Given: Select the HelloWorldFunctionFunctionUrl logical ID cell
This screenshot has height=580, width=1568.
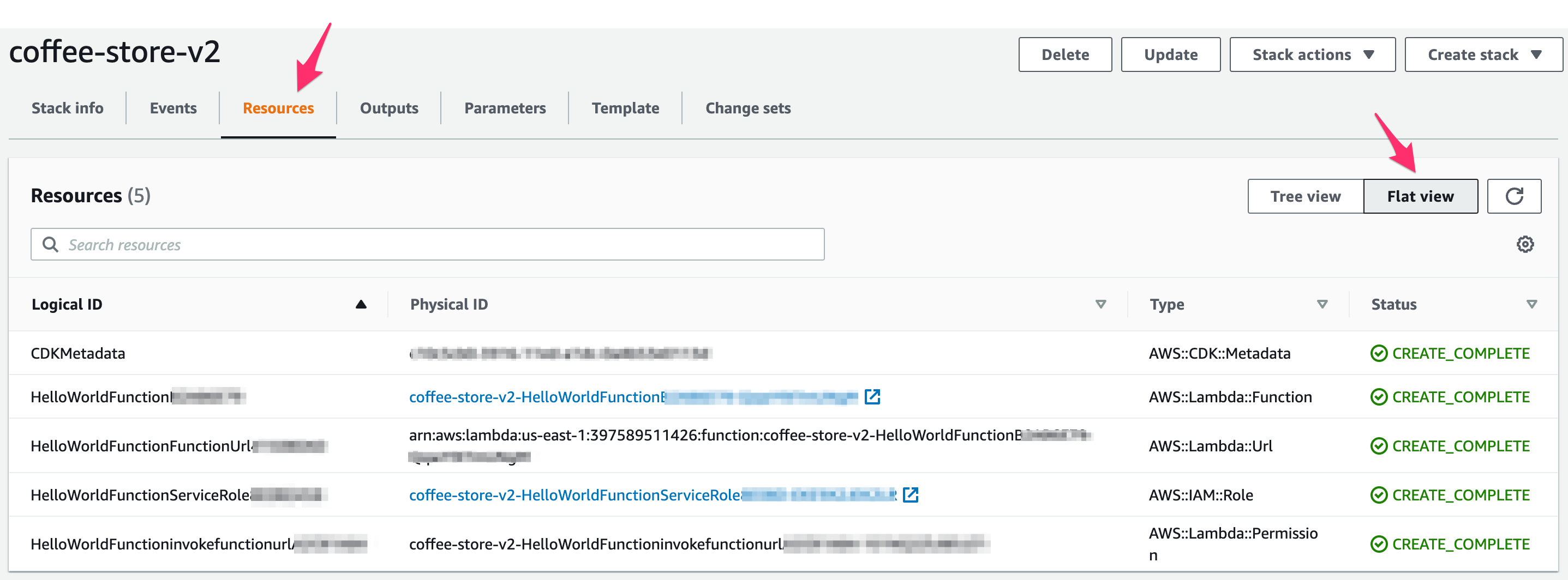Looking at the screenshot, I should click(x=179, y=446).
